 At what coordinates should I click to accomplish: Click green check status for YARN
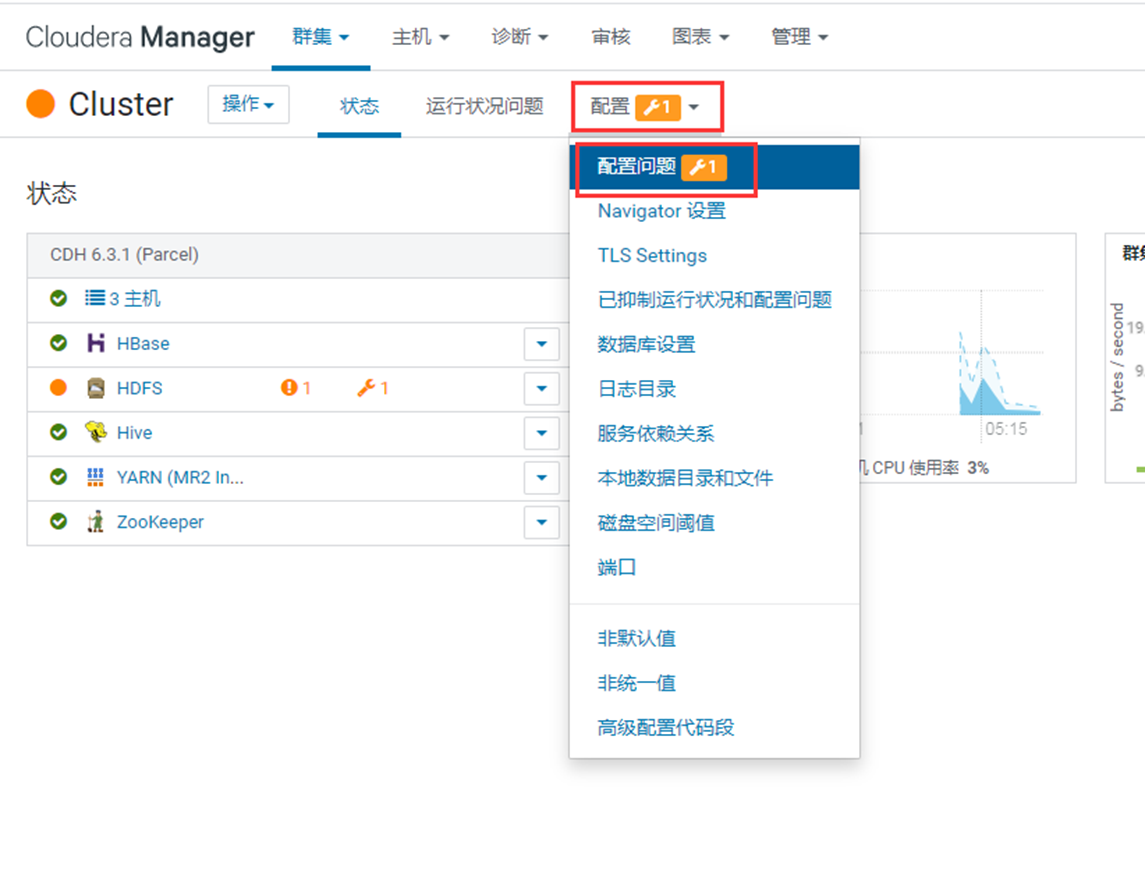point(58,477)
